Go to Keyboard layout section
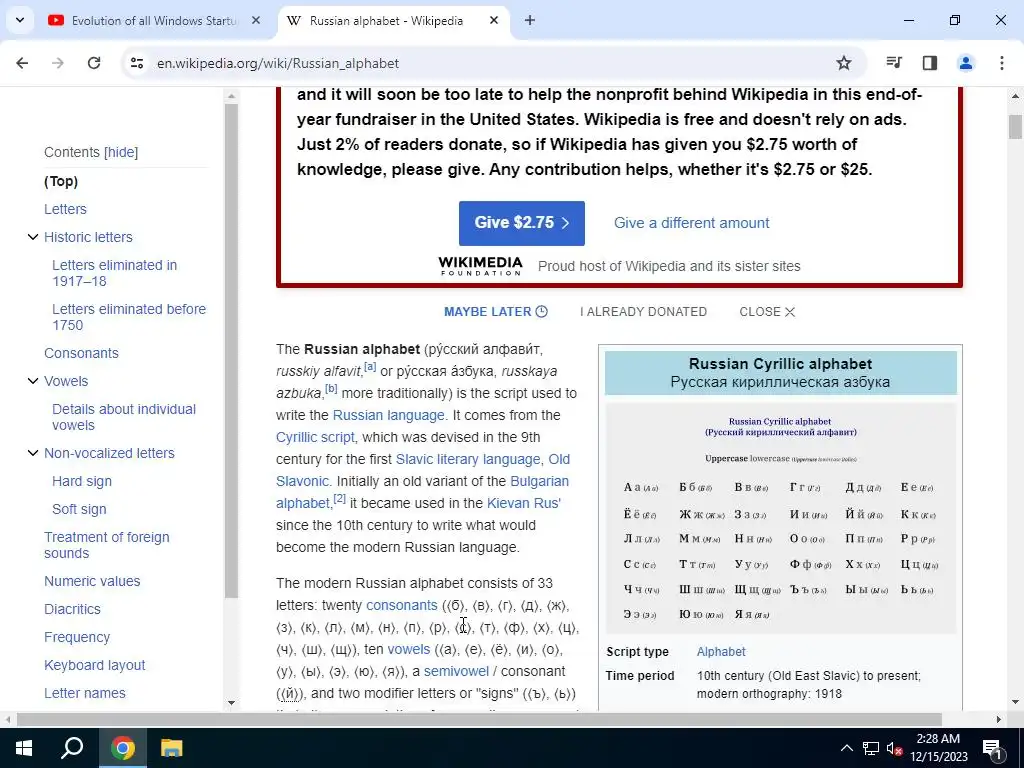Viewport: 1024px width, 768px height. (x=95, y=665)
